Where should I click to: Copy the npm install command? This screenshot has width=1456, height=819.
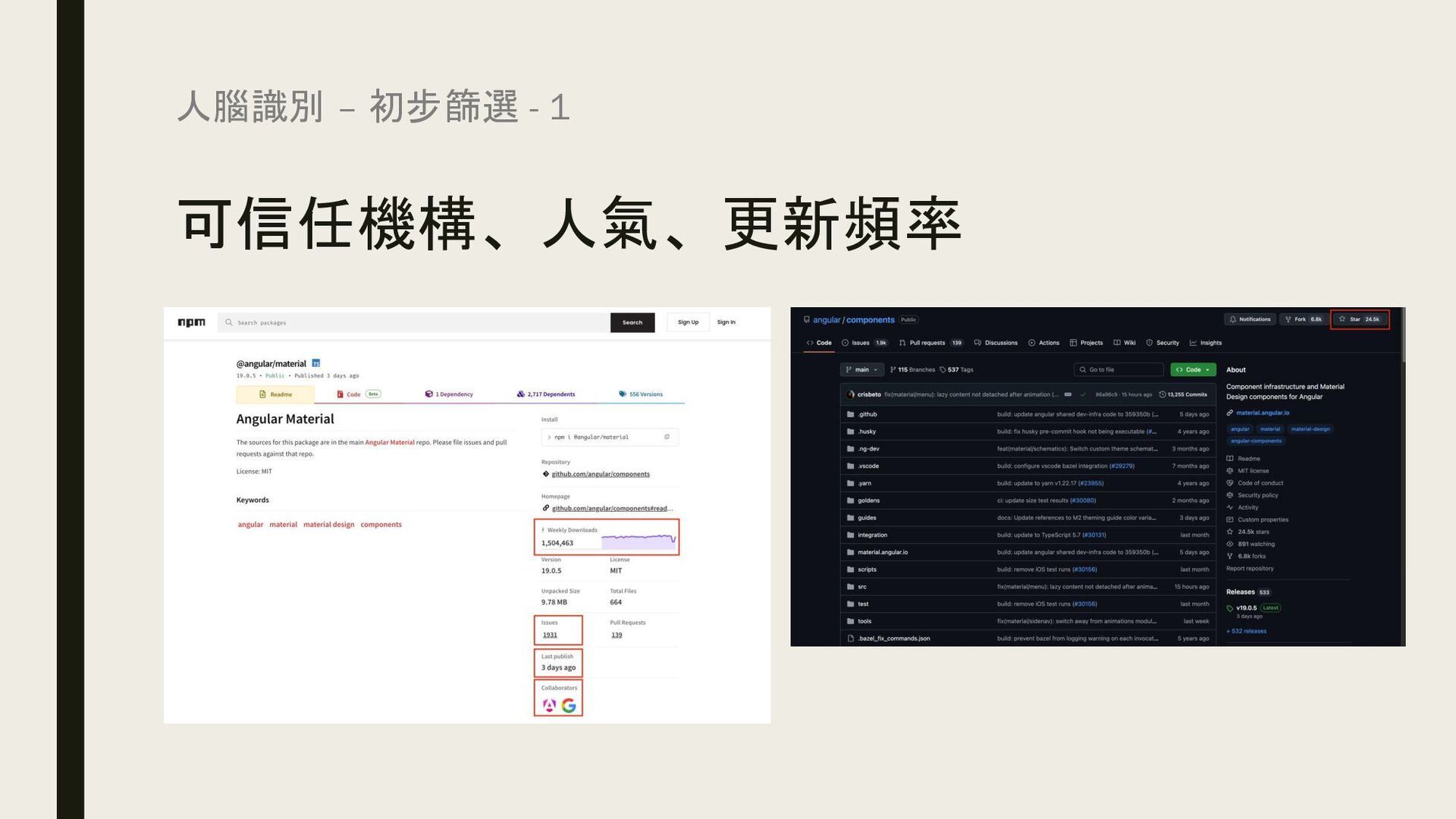click(x=667, y=437)
